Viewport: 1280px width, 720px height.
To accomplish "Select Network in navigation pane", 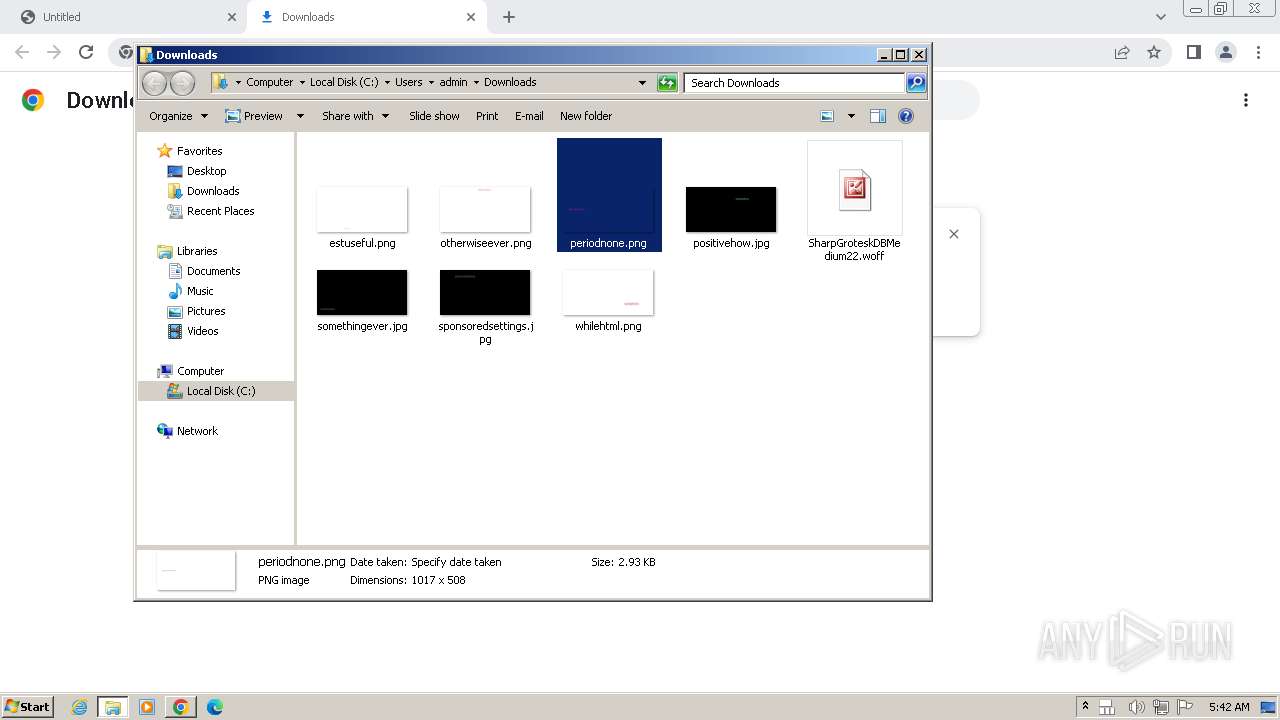I will (x=197, y=431).
